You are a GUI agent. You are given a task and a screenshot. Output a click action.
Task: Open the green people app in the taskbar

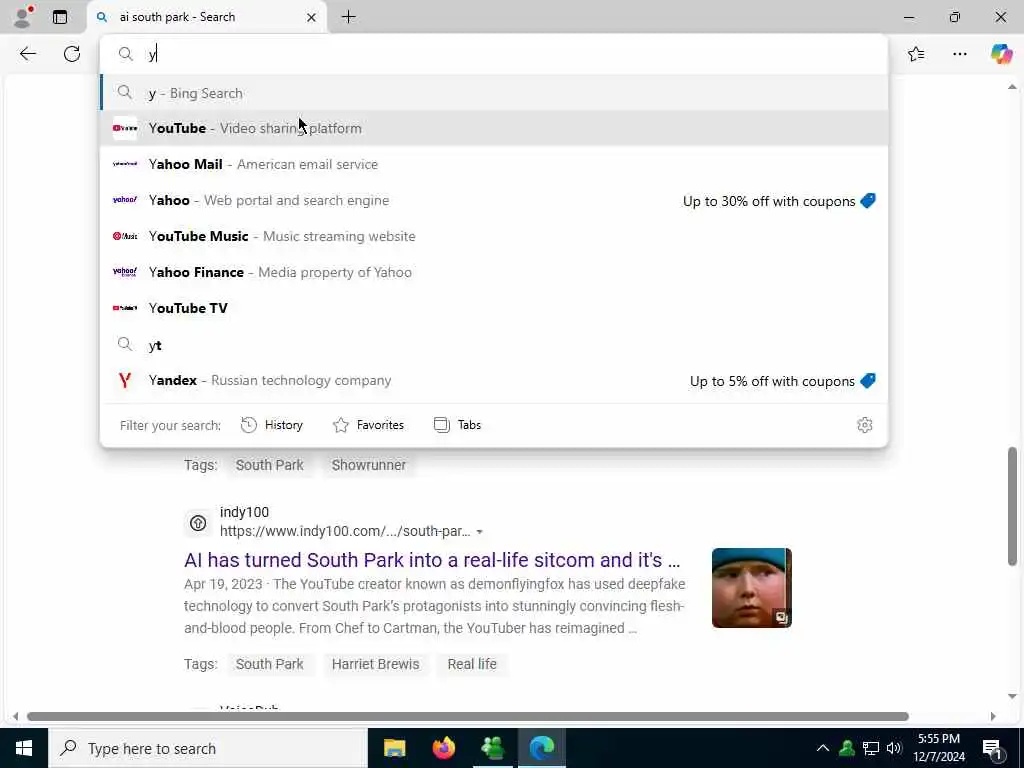coord(492,748)
